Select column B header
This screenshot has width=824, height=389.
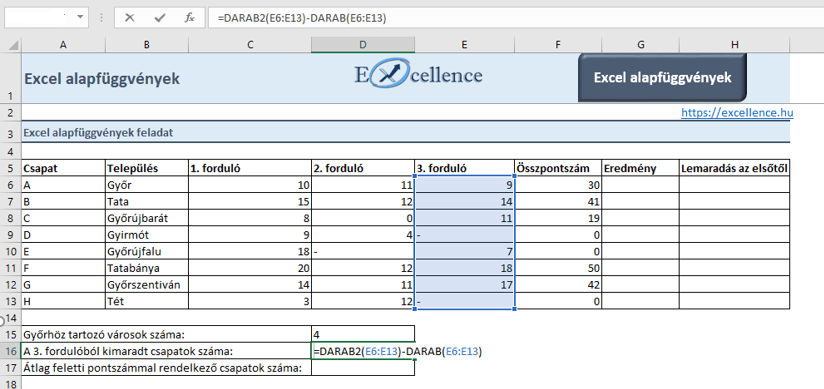coord(147,45)
